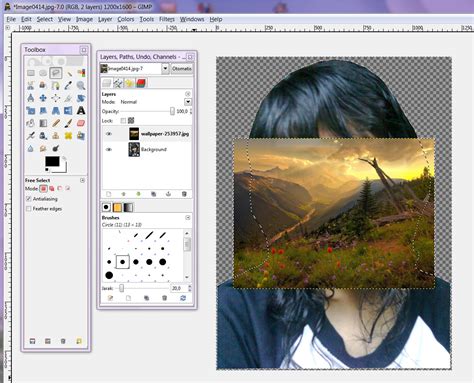Open the Brushes tab menu arrow
This screenshot has height=383, width=474.
click(188, 218)
